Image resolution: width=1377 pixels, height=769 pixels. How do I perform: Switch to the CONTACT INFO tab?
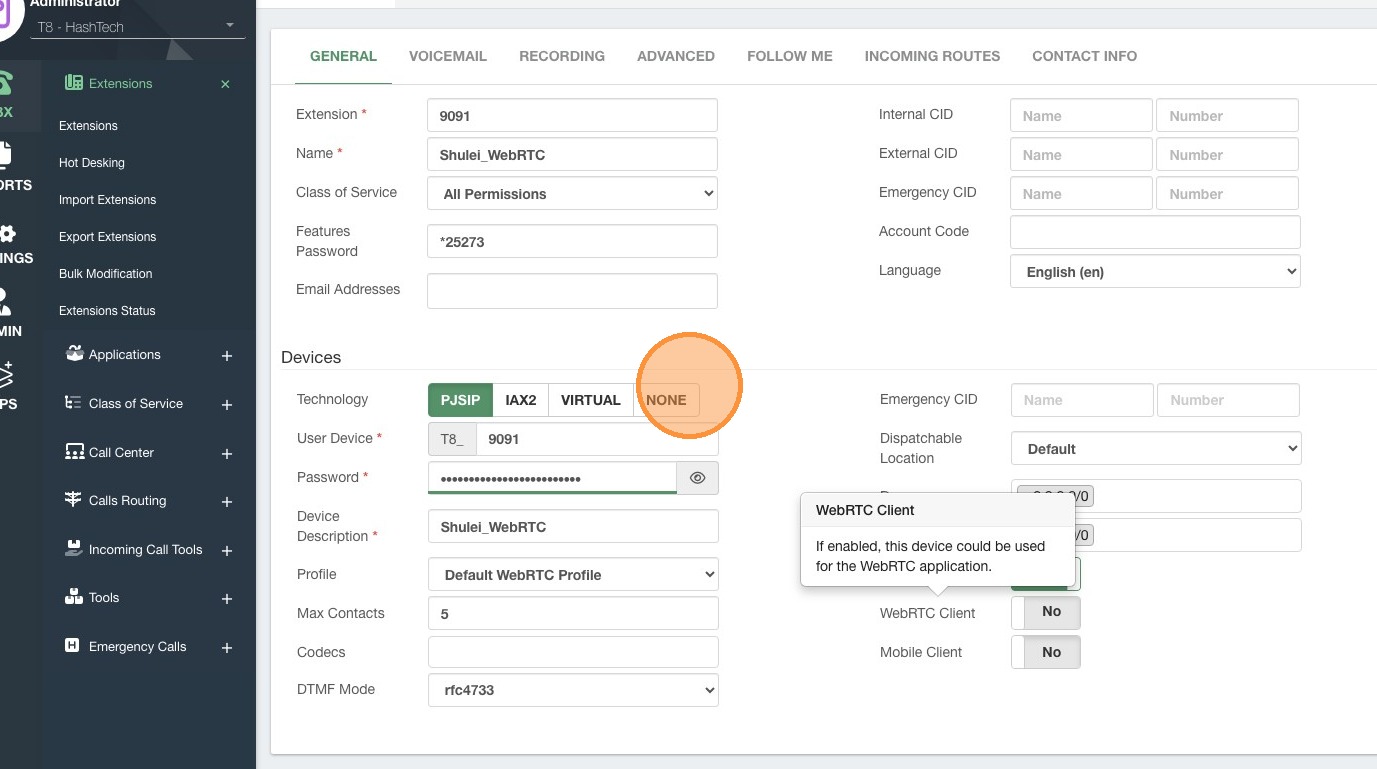(x=1084, y=56)
